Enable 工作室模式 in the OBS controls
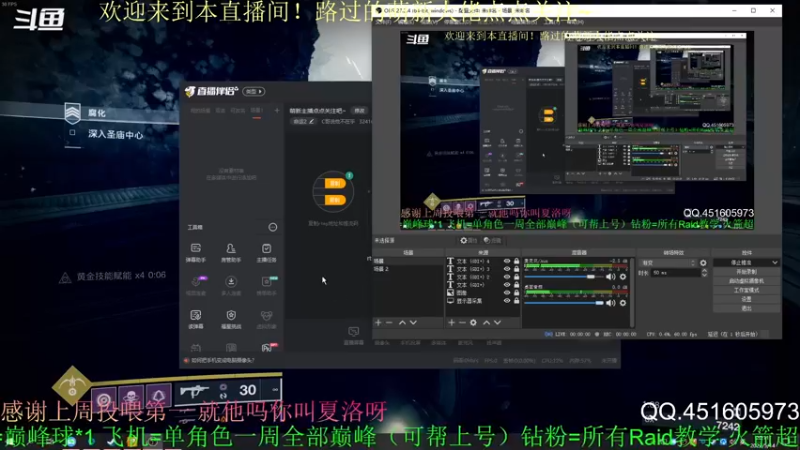 point(746,290)
